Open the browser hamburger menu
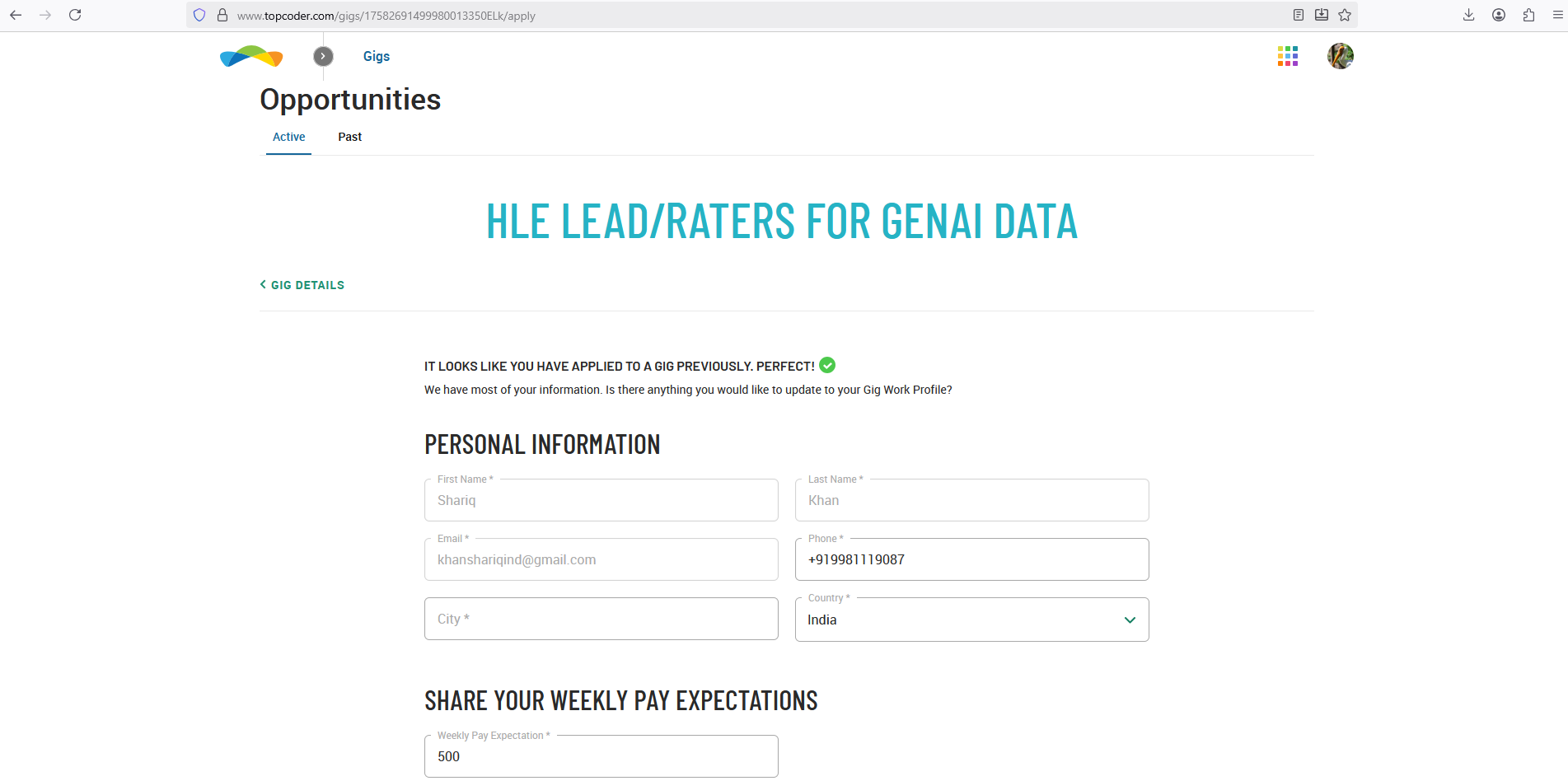Screen dimensions: 1568x781 coord(1557,15)
